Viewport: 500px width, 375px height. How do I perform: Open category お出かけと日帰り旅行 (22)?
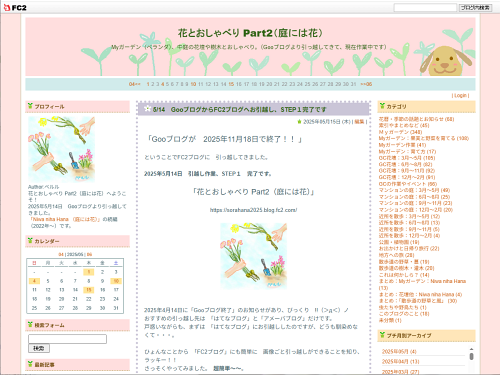409,249
